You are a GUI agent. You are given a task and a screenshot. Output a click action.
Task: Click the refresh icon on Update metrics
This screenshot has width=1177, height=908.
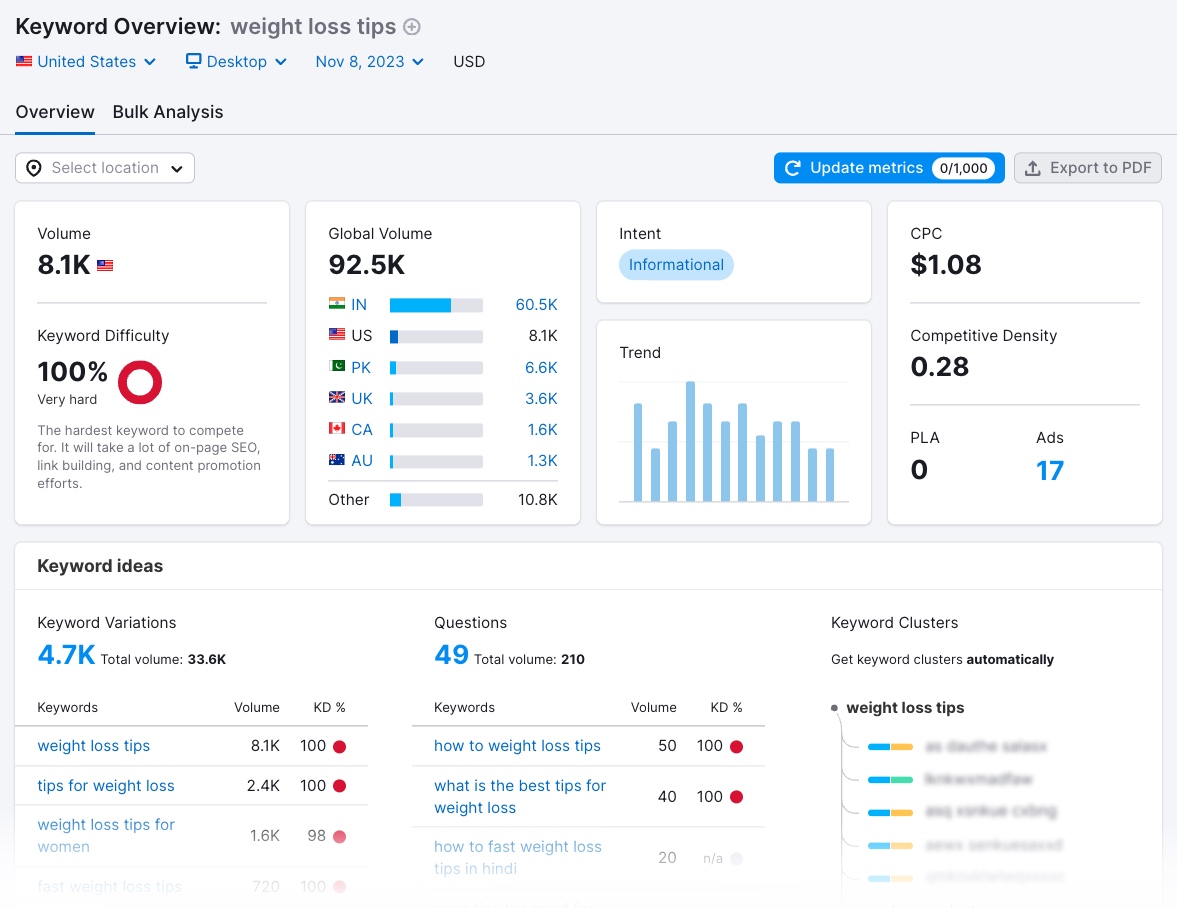pos(791,167)
